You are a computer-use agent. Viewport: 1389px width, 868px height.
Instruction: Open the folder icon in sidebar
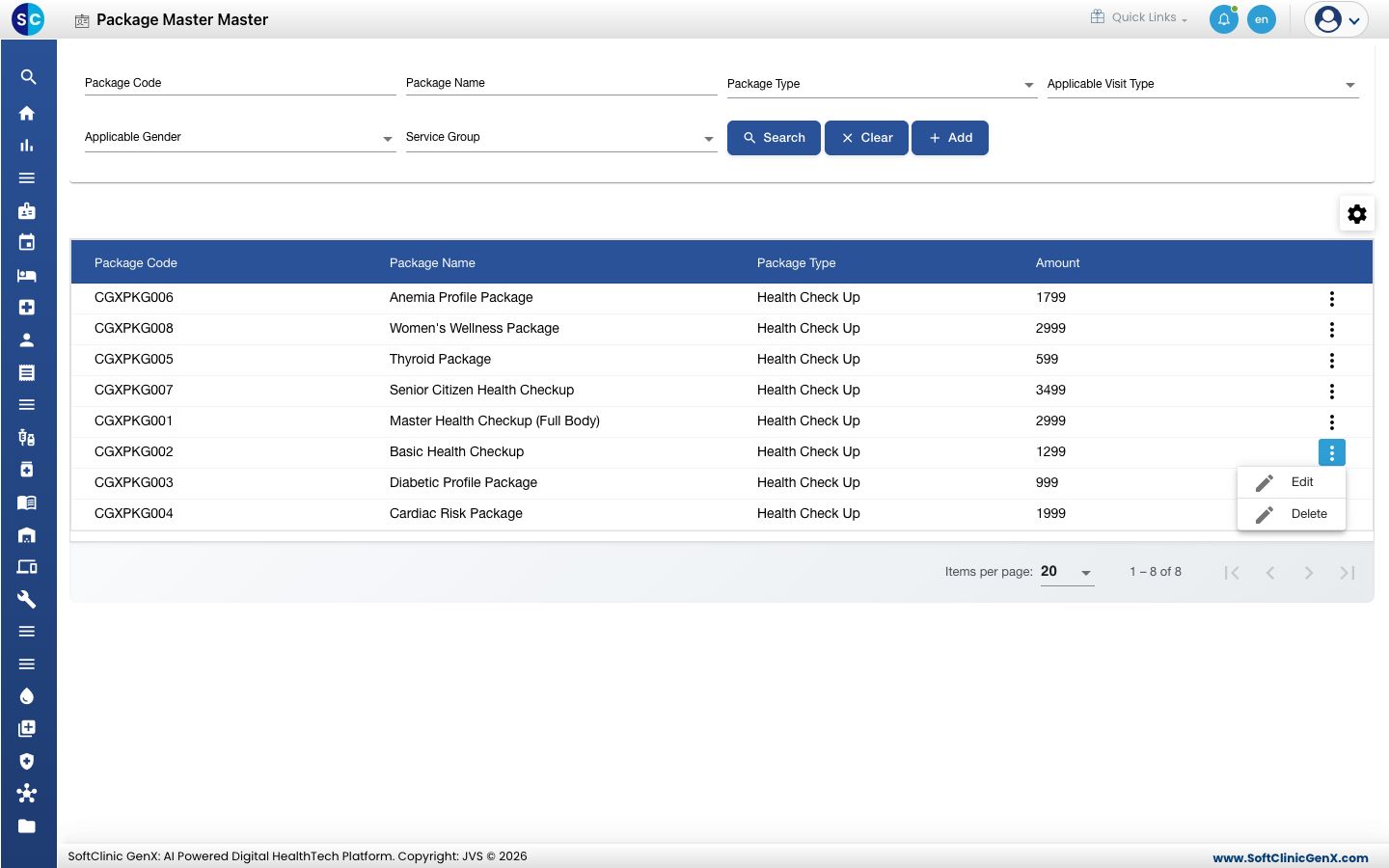click(x=27, y=826)
